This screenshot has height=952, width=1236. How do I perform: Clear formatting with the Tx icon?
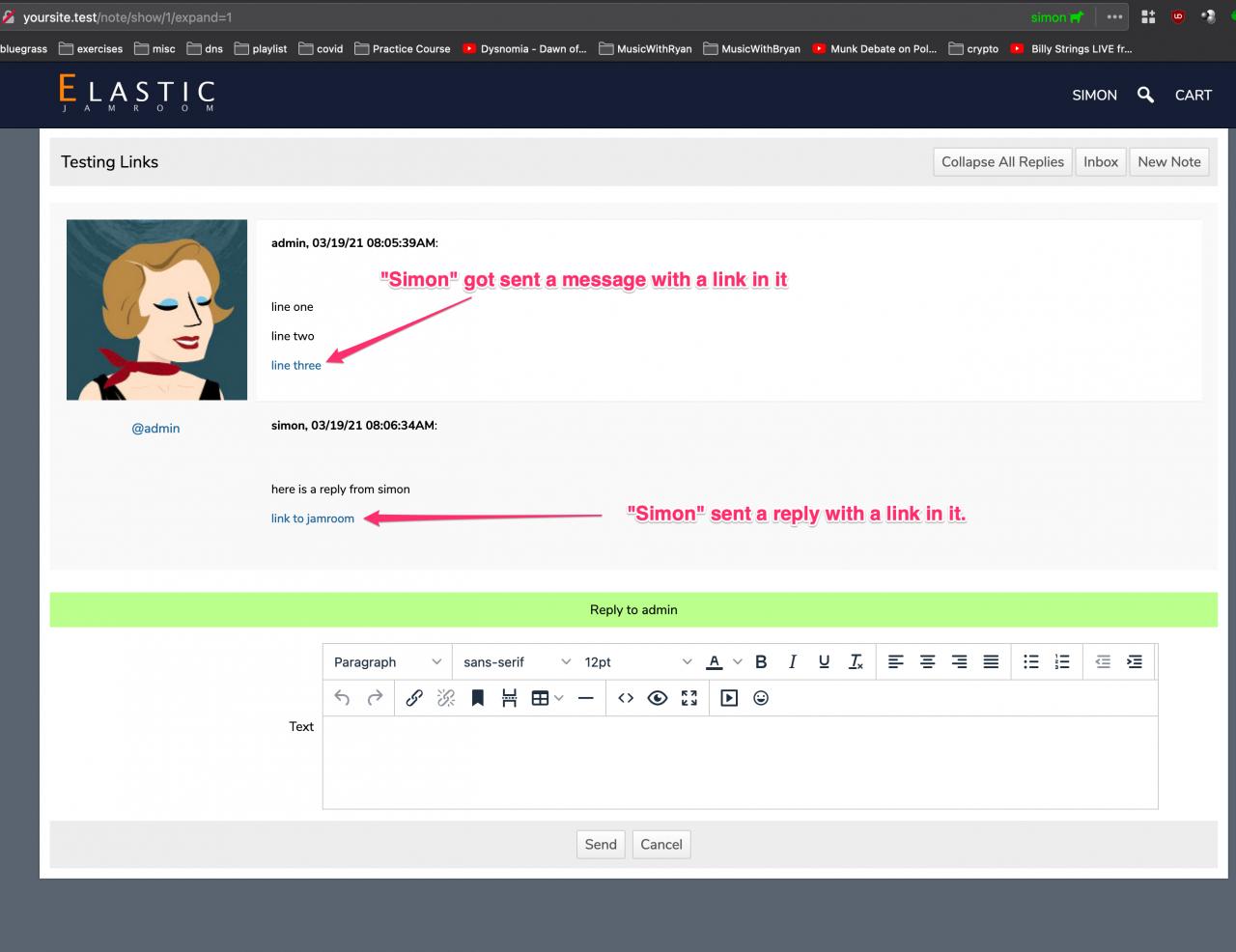856,662
